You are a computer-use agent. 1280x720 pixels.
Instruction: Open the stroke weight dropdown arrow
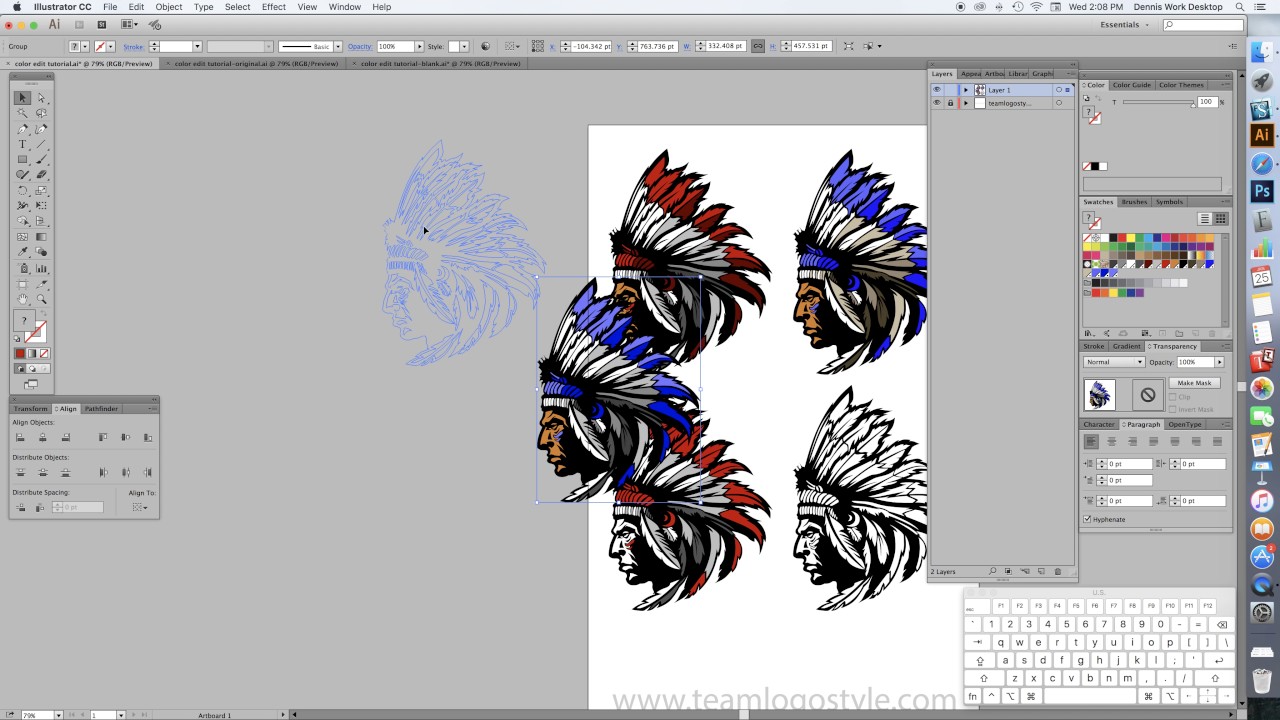pyautogui.click(x=197, y=46)
